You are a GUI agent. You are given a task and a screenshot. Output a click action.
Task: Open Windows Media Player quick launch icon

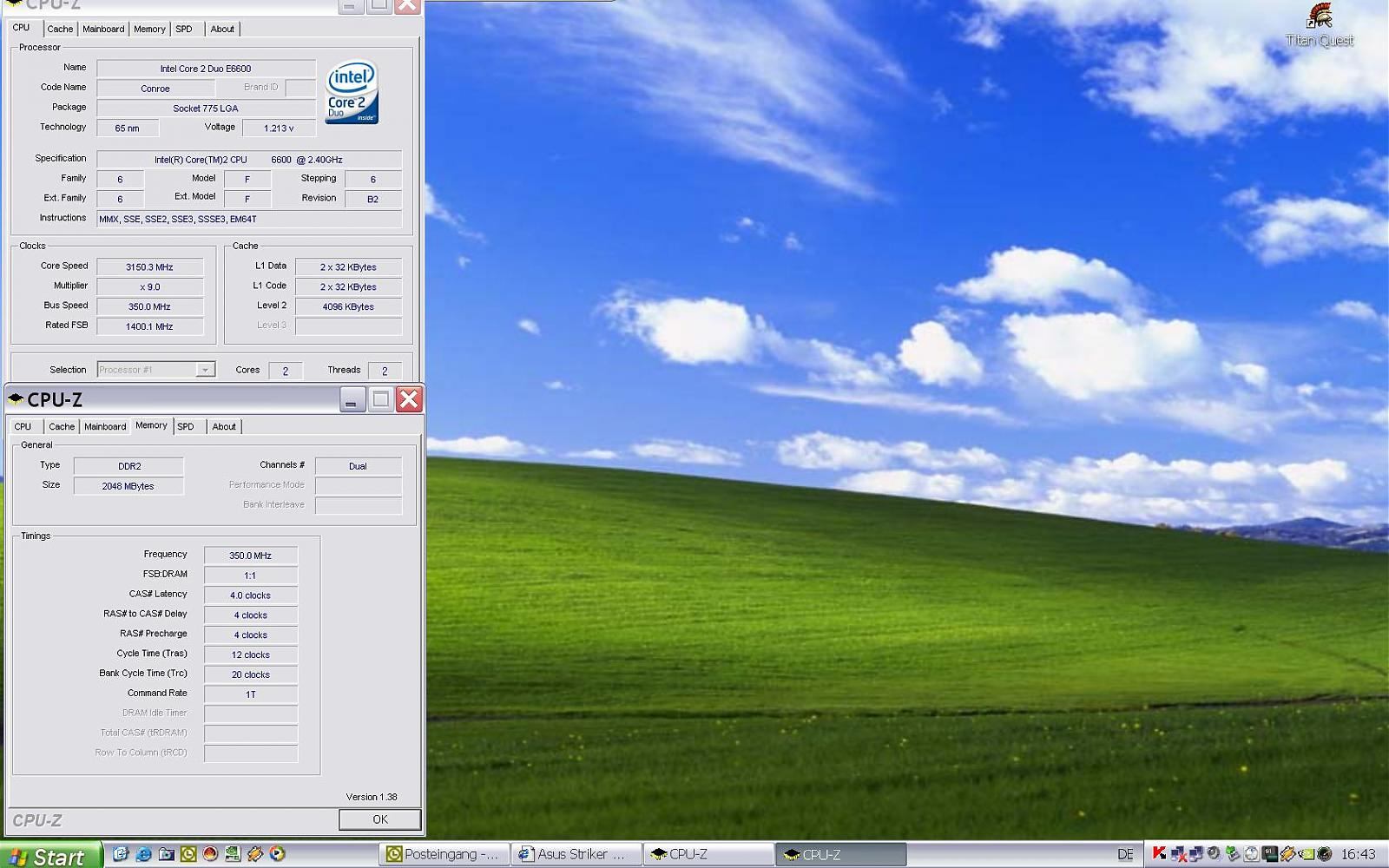point(277,853)
